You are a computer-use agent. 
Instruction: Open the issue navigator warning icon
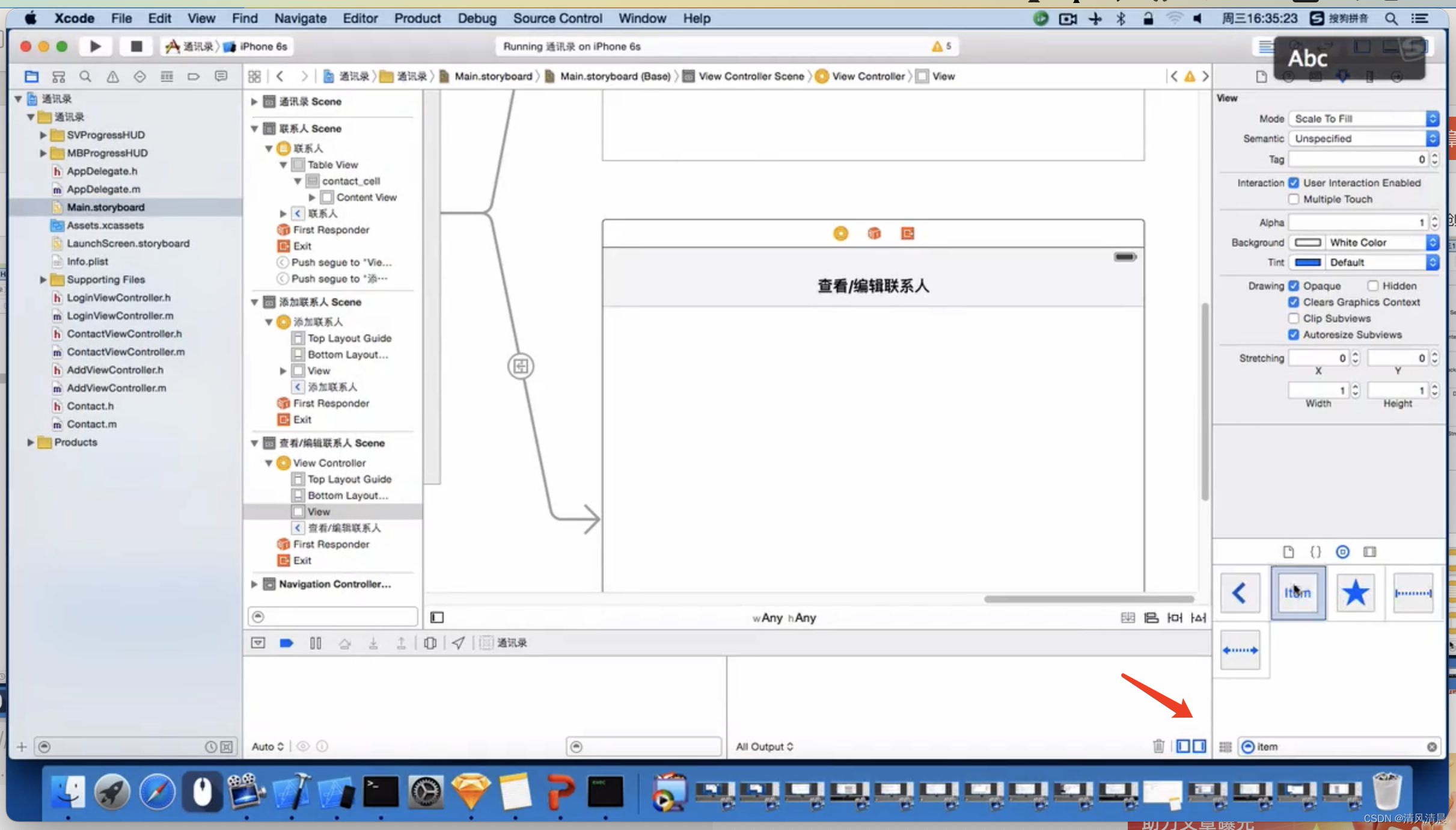pyautogui.click(x=112, y=76)
